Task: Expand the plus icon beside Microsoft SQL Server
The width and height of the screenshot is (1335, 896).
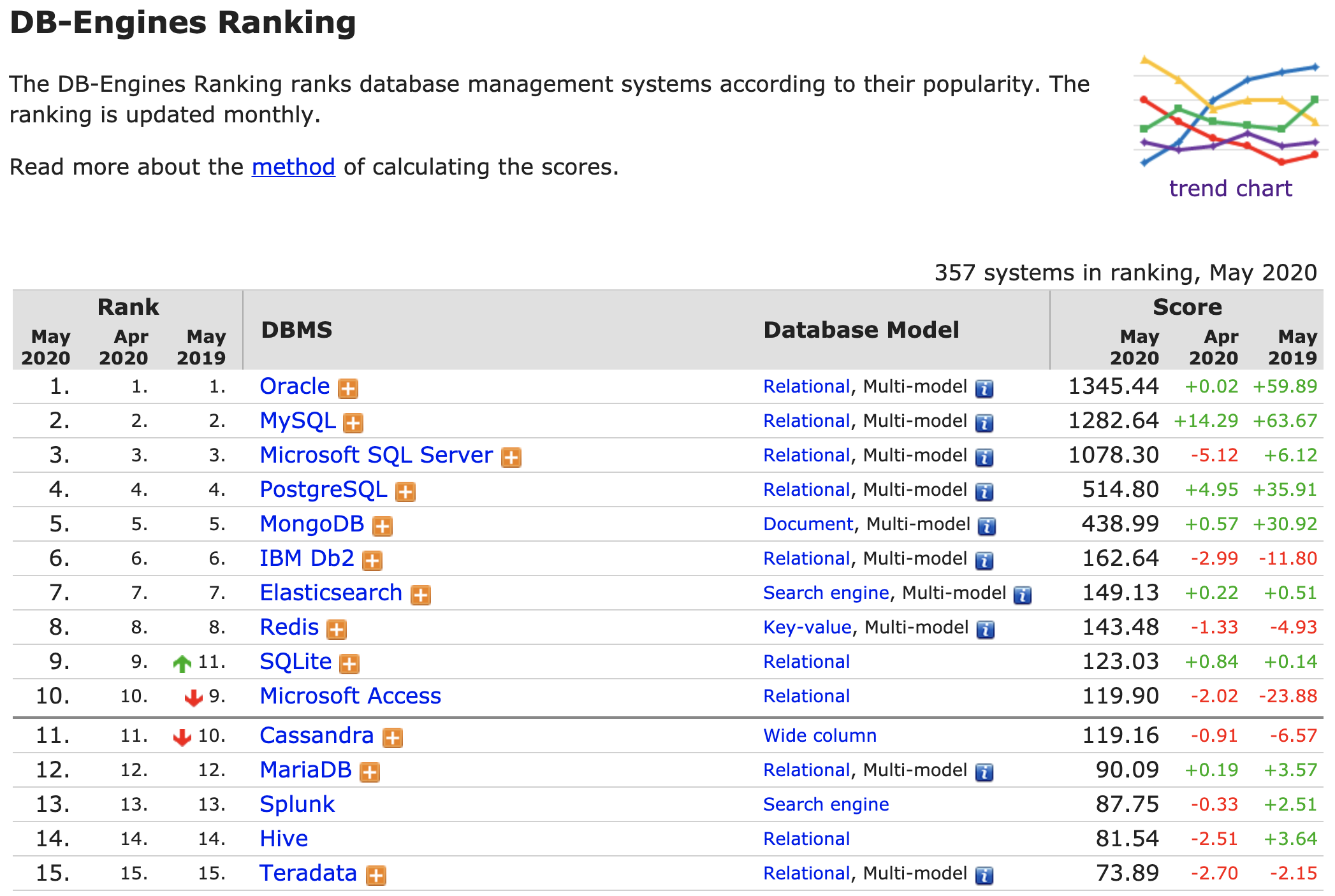Action: point(511,457)
